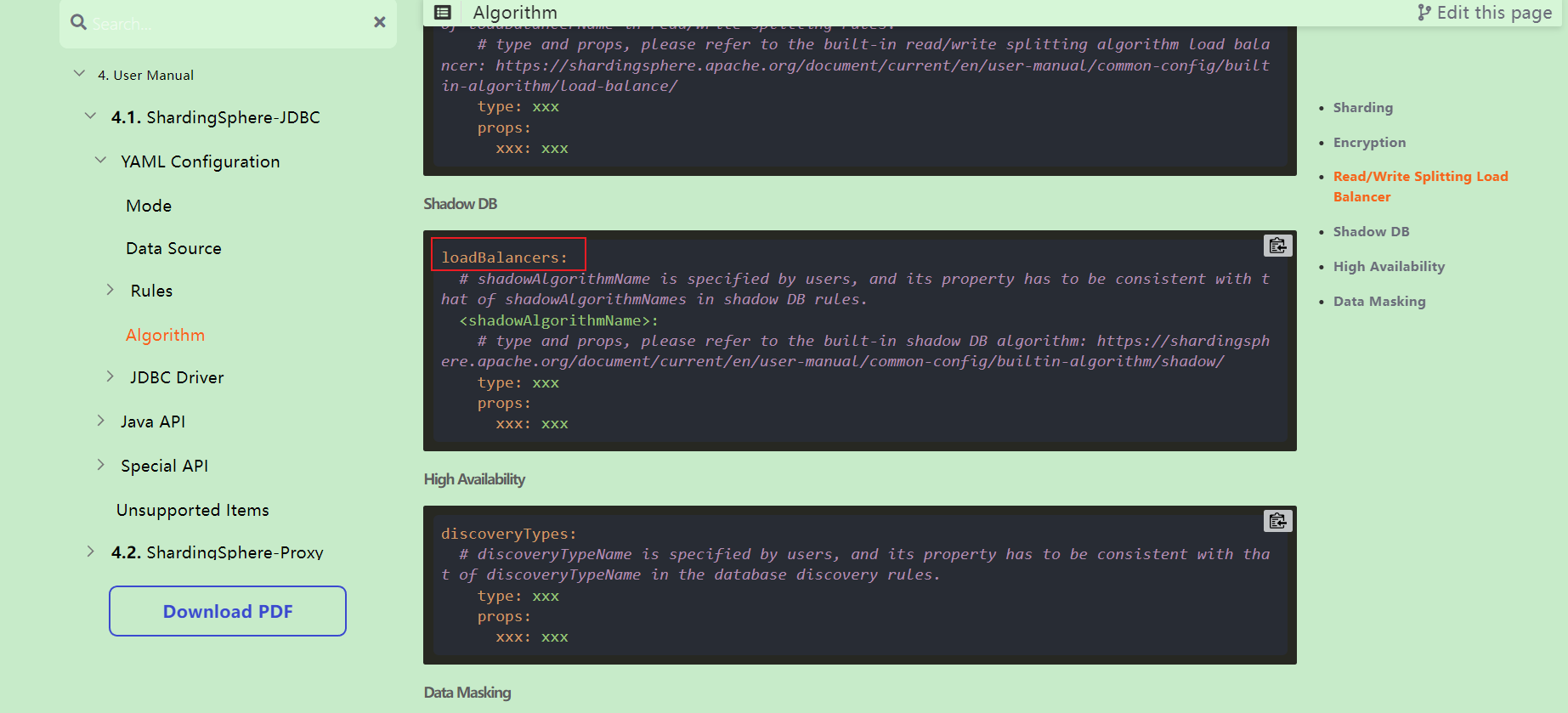Open the Edit this page link
Screen dimensions: 1568x713
tap(1494, 12)
